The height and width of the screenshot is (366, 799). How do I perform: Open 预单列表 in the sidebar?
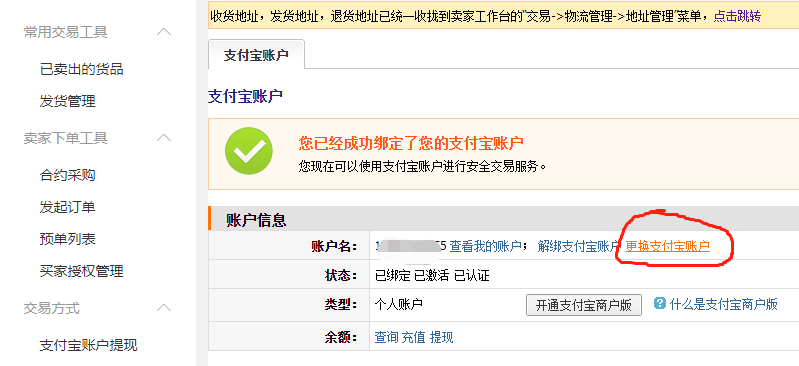pos(67,239)
